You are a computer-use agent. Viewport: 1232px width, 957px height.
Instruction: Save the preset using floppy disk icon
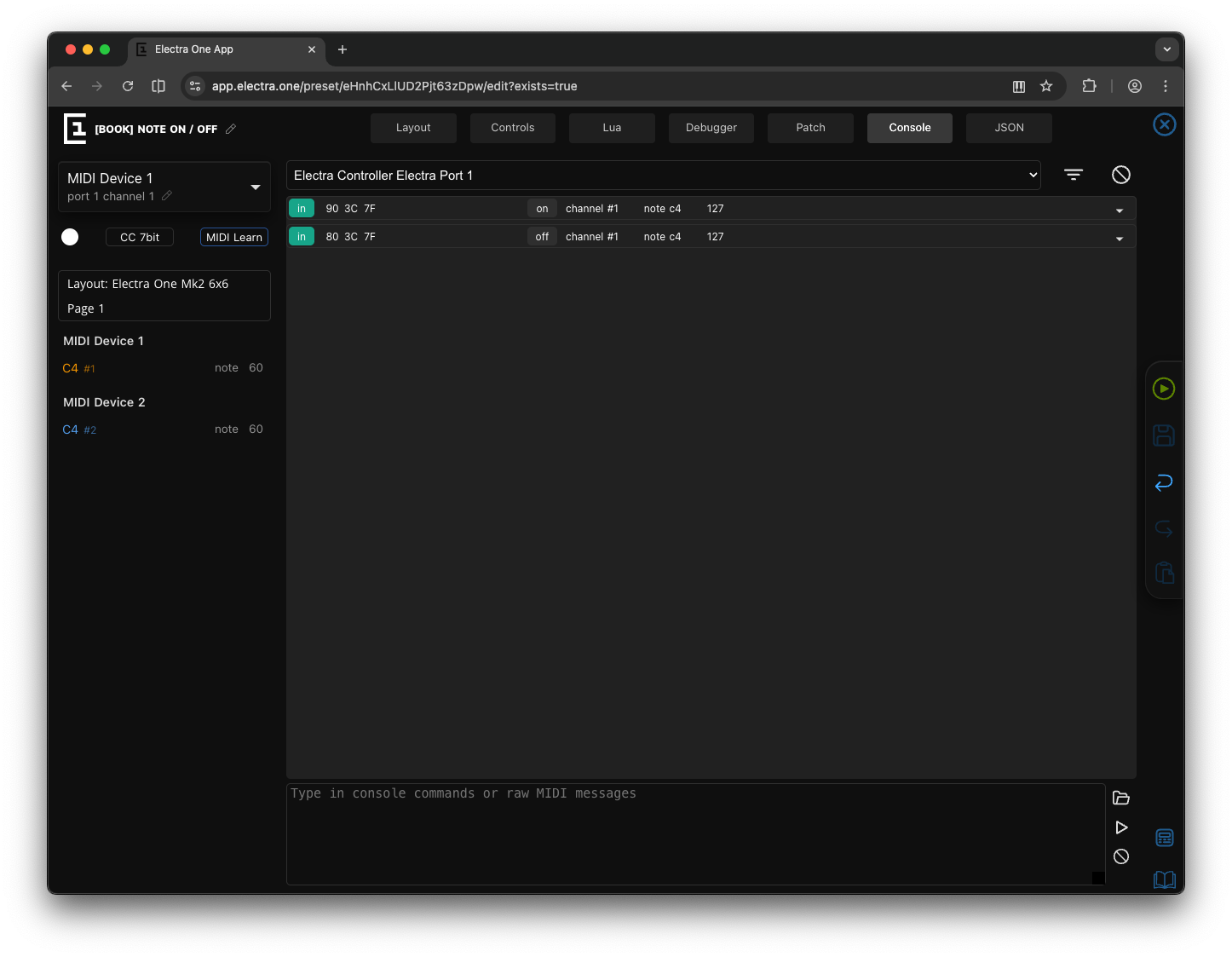(x=1164, y=435)
